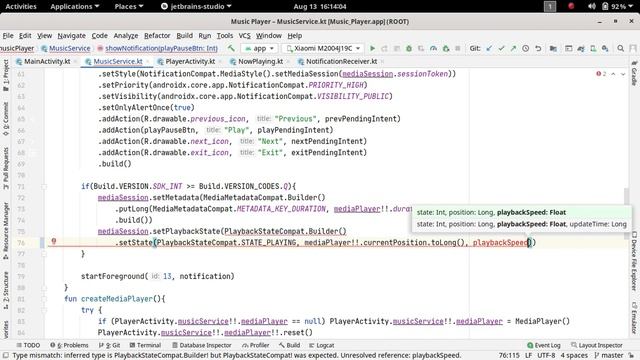Click Activities in the top bar
Screen dimensions: 640x360
pos(20,6)
